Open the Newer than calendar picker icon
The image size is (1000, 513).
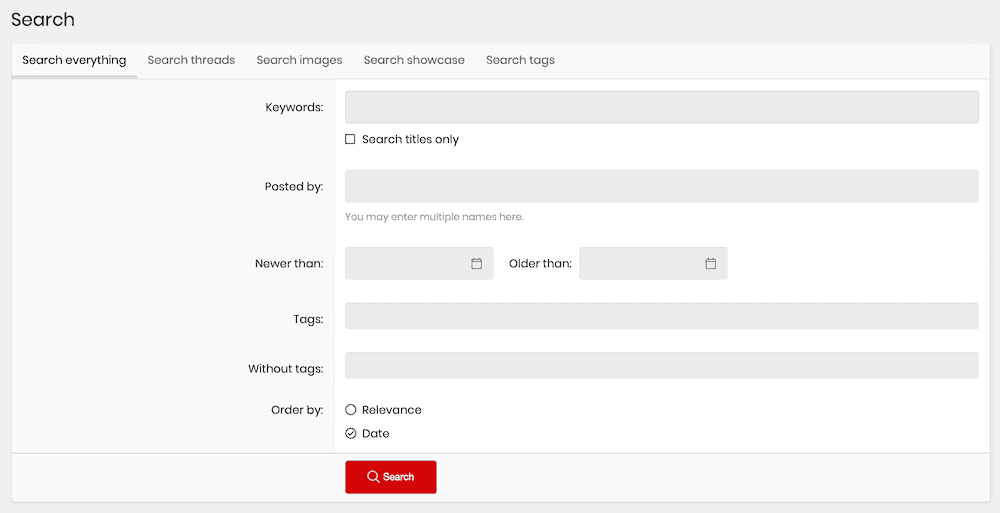pyautogui.click(x=476, y=264)
